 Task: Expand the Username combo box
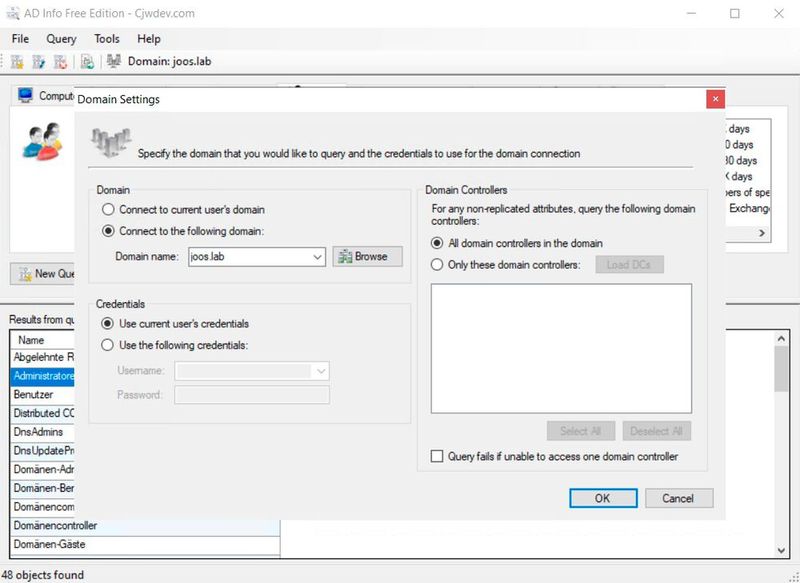pos(318,371)
